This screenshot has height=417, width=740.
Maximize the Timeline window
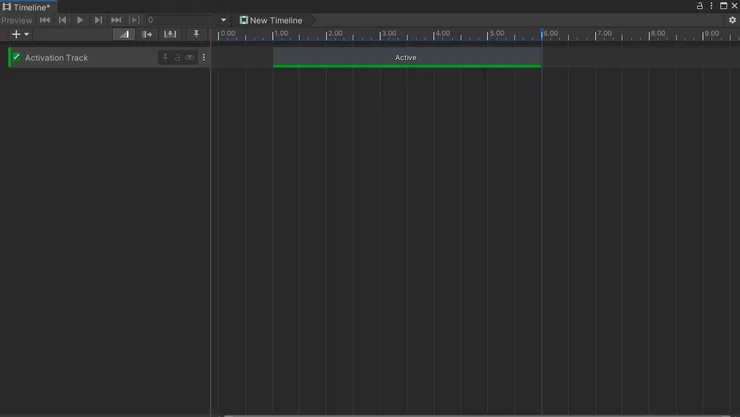click(723, 6)
